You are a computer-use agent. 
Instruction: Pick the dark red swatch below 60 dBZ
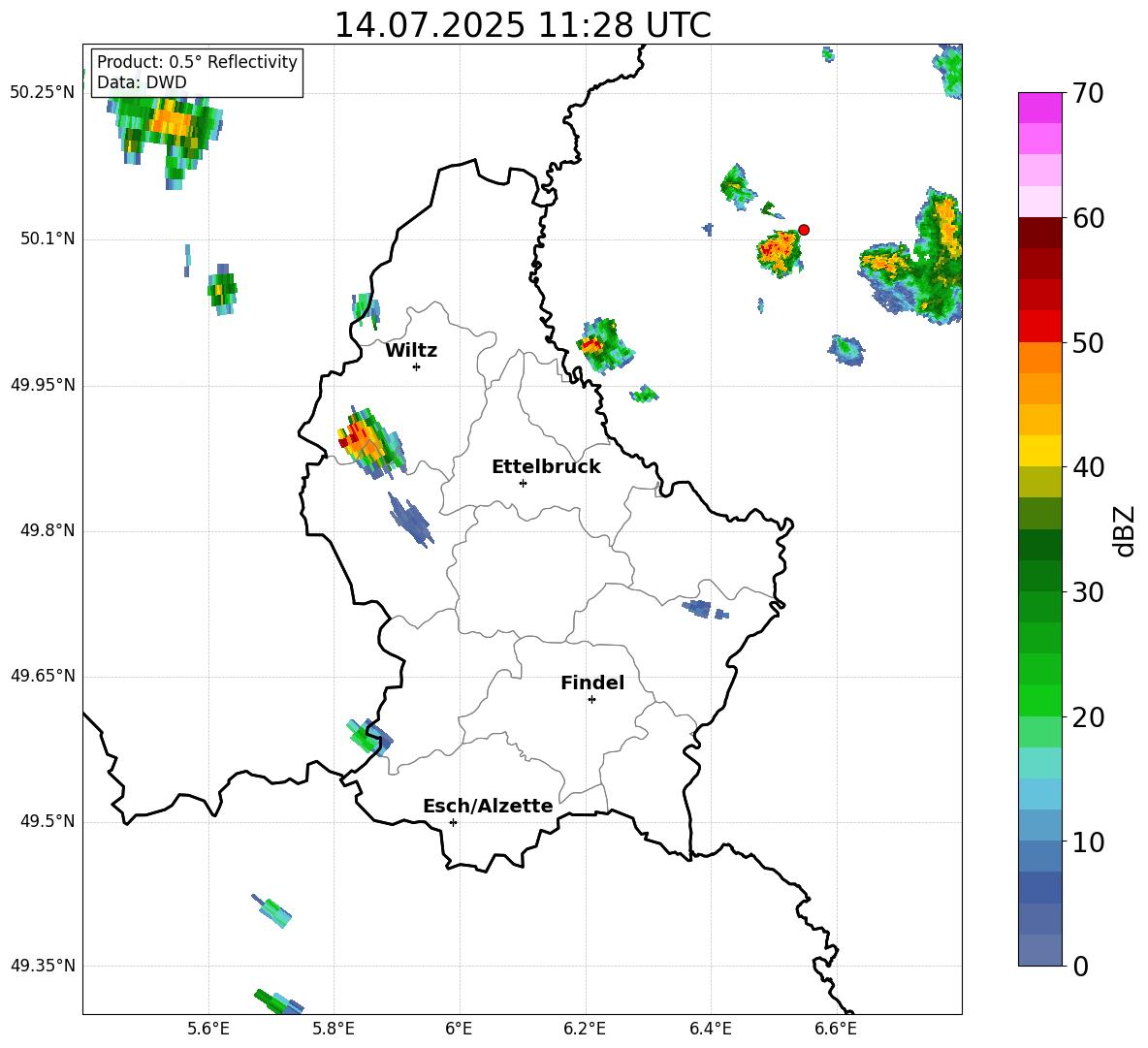pyautogui.click(x=1039, y=233)
